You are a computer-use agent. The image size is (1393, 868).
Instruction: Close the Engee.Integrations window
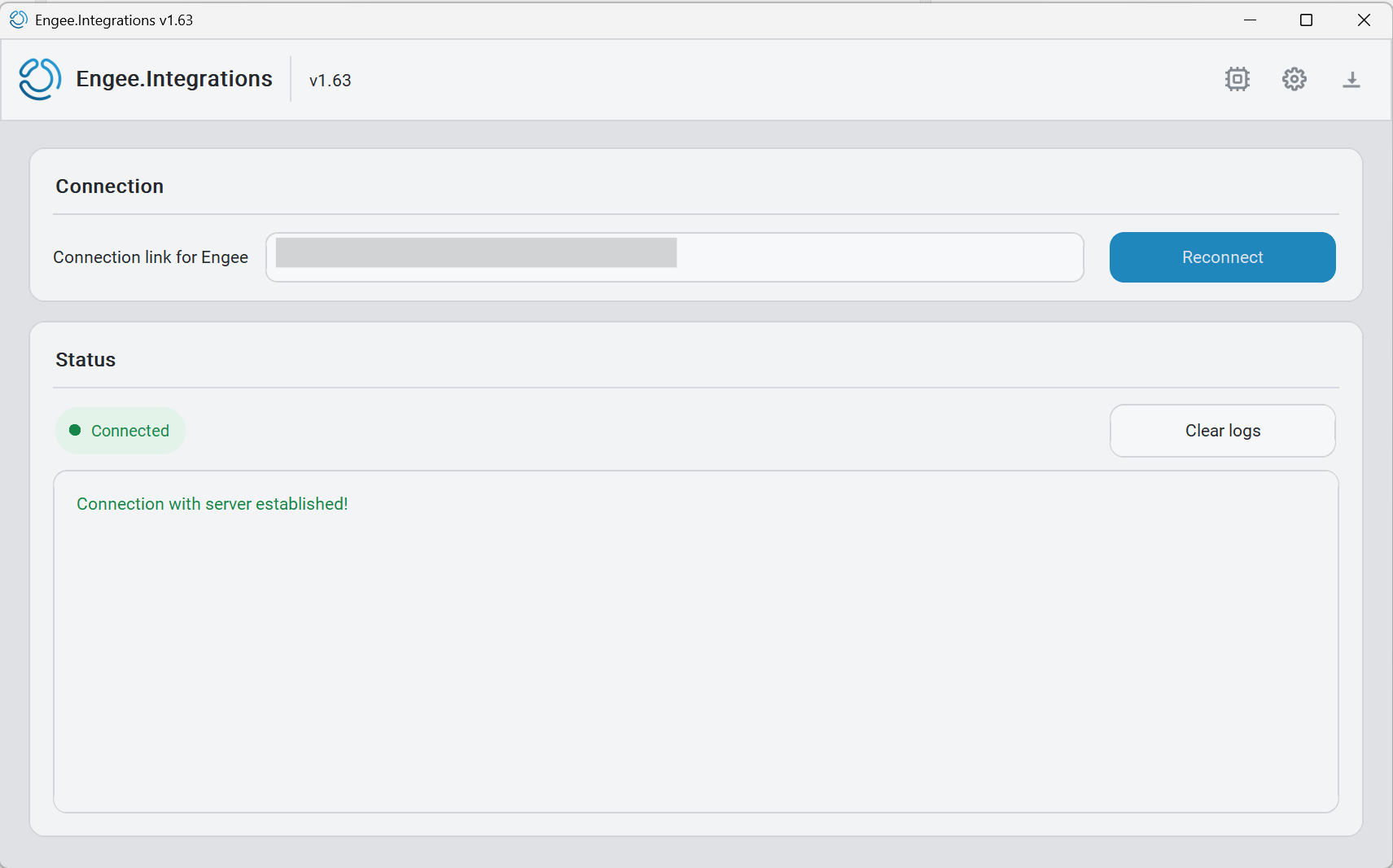(x=1364, y=20)
